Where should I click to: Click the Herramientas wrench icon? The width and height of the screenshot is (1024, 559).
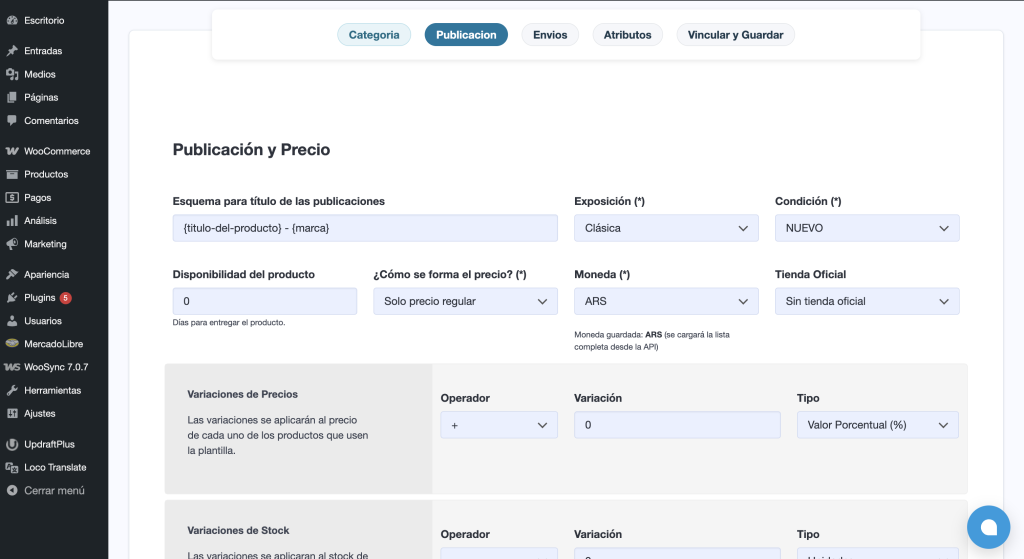click(x=12, y=391)
